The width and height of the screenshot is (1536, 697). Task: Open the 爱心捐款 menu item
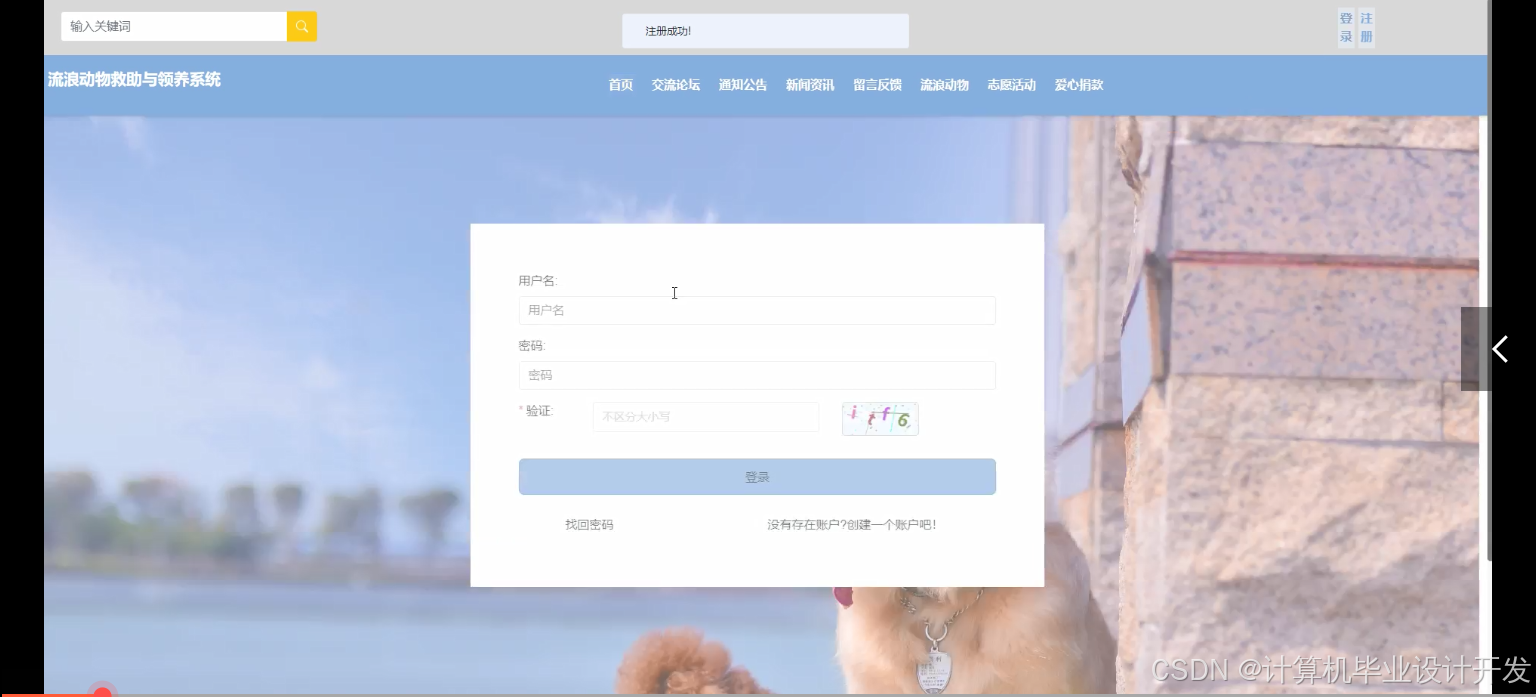1078,85
